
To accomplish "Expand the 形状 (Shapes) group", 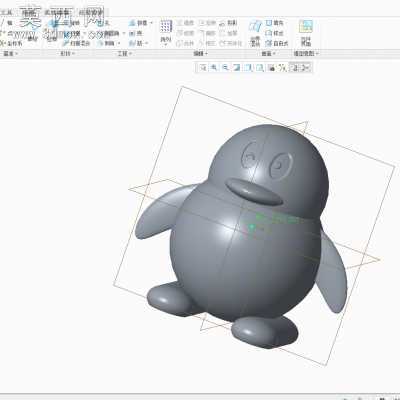I will (67, 53).
